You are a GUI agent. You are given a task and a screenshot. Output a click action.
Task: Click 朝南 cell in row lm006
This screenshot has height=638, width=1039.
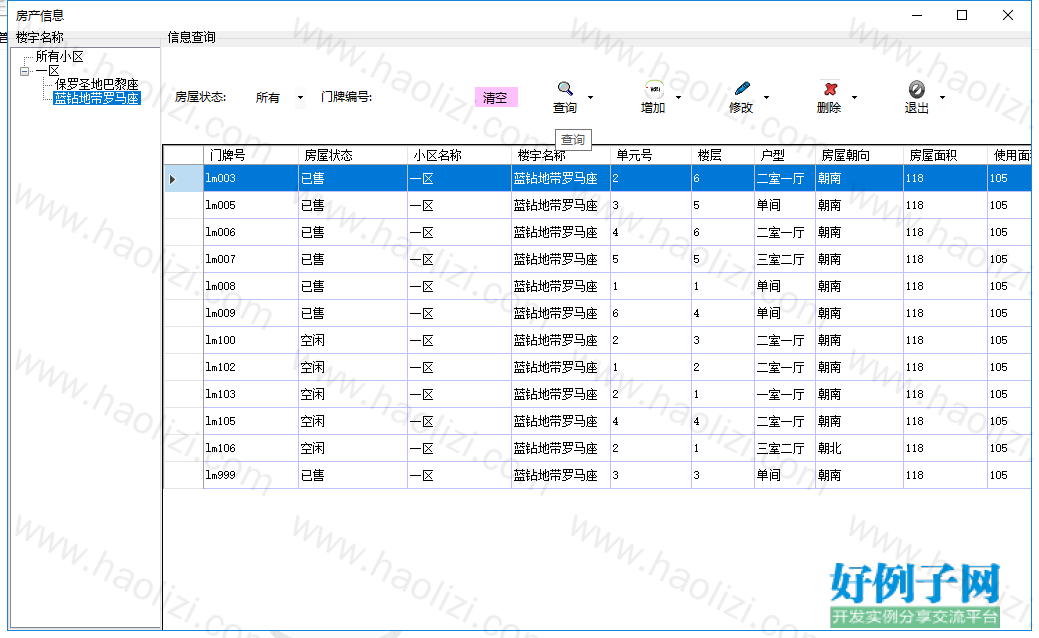point(859,233)
